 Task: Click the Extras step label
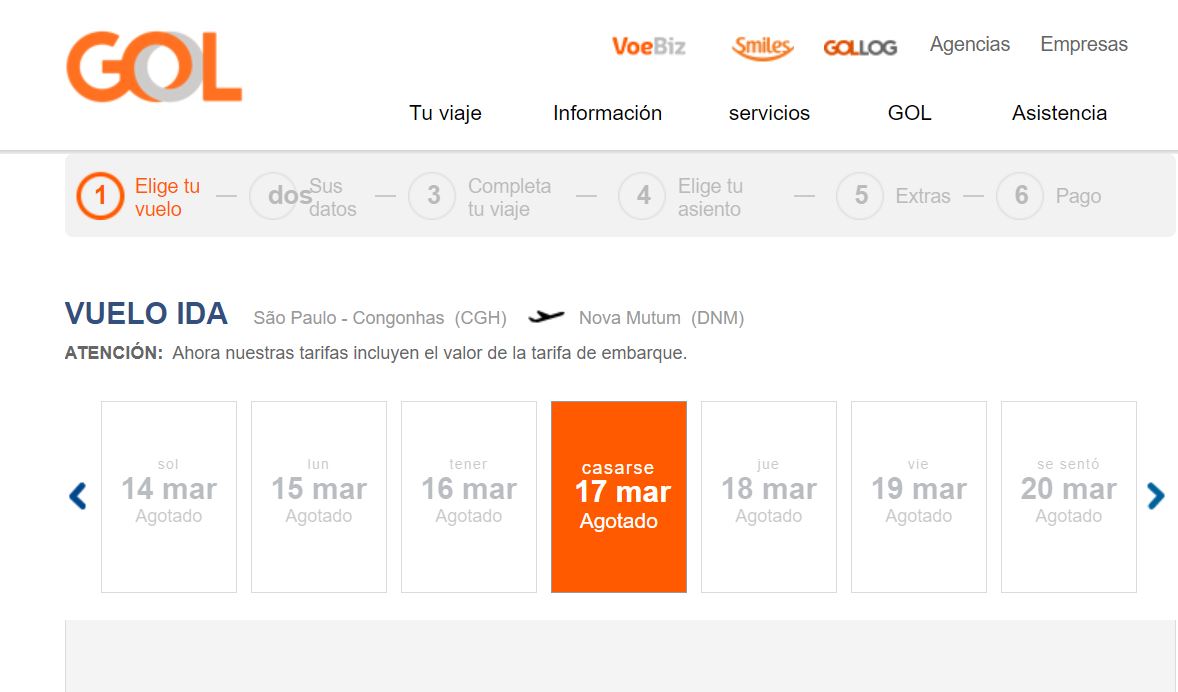click(923, 196)
